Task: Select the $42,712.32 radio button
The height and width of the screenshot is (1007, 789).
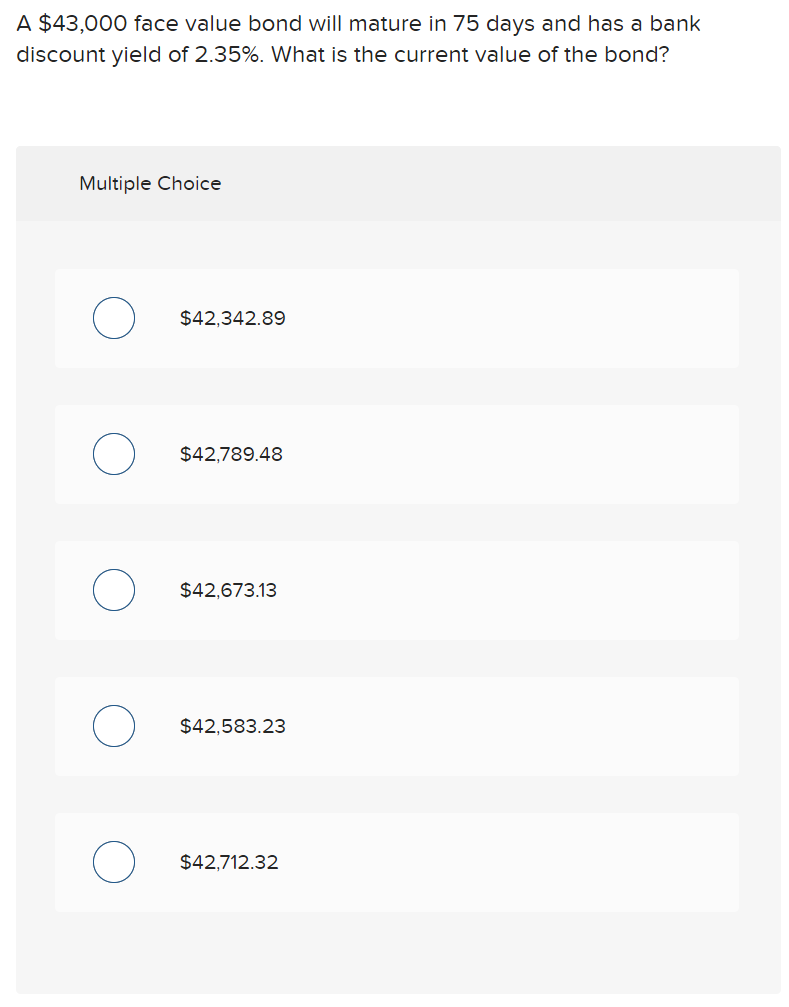Action: [114, 862]
